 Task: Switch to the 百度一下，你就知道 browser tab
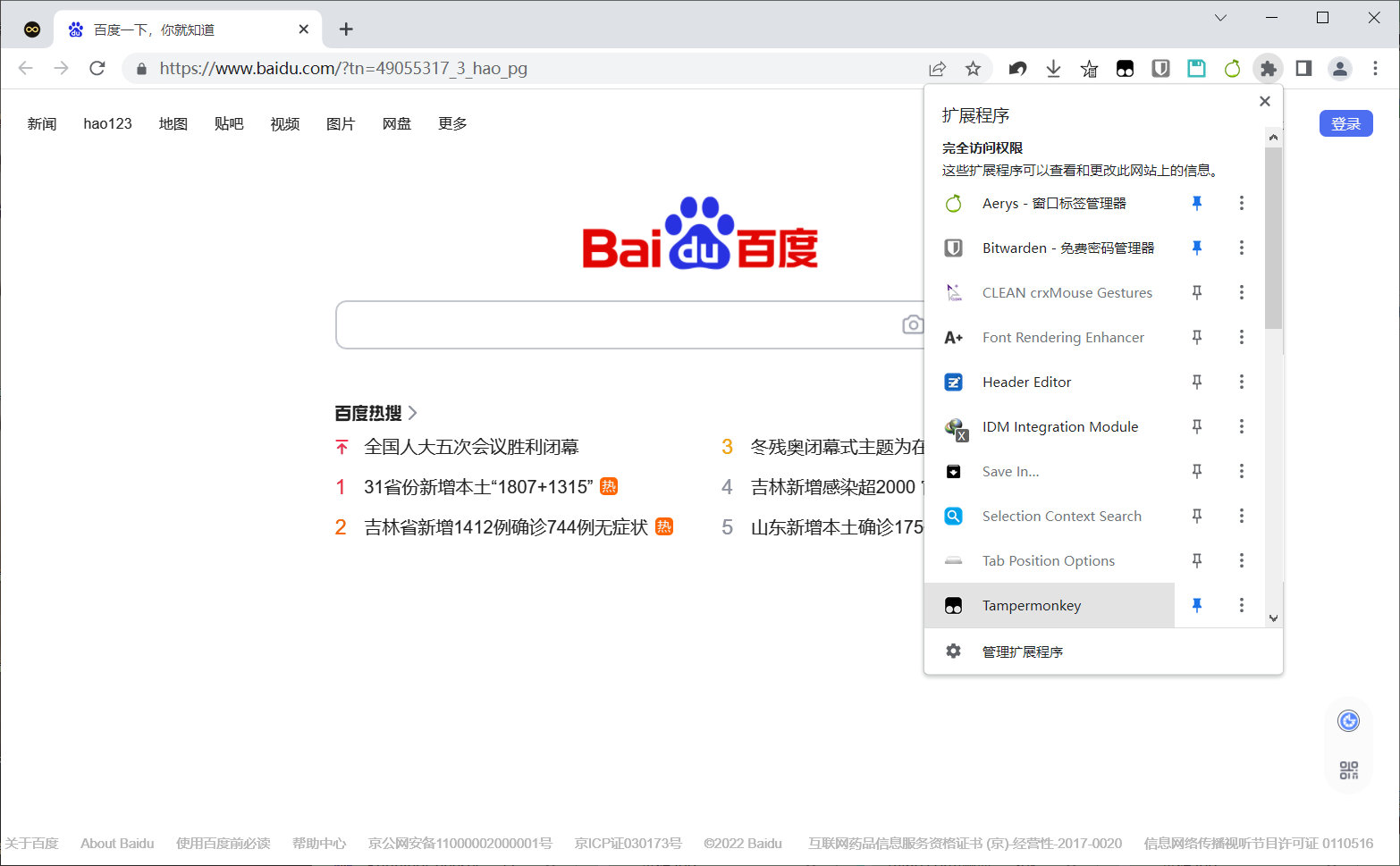(x=188, y=29)
